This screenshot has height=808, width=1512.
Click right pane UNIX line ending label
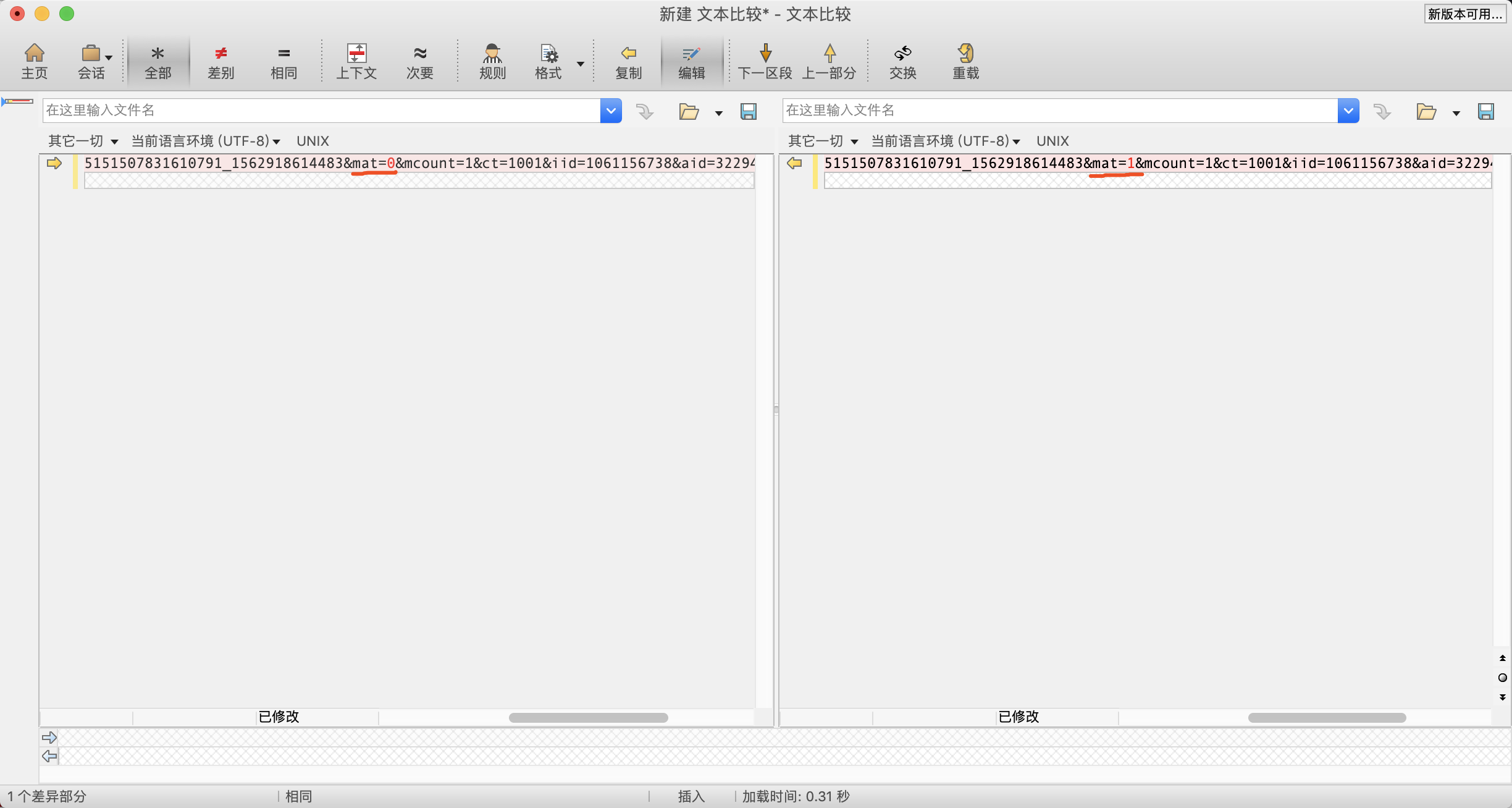coord(1052,141)
